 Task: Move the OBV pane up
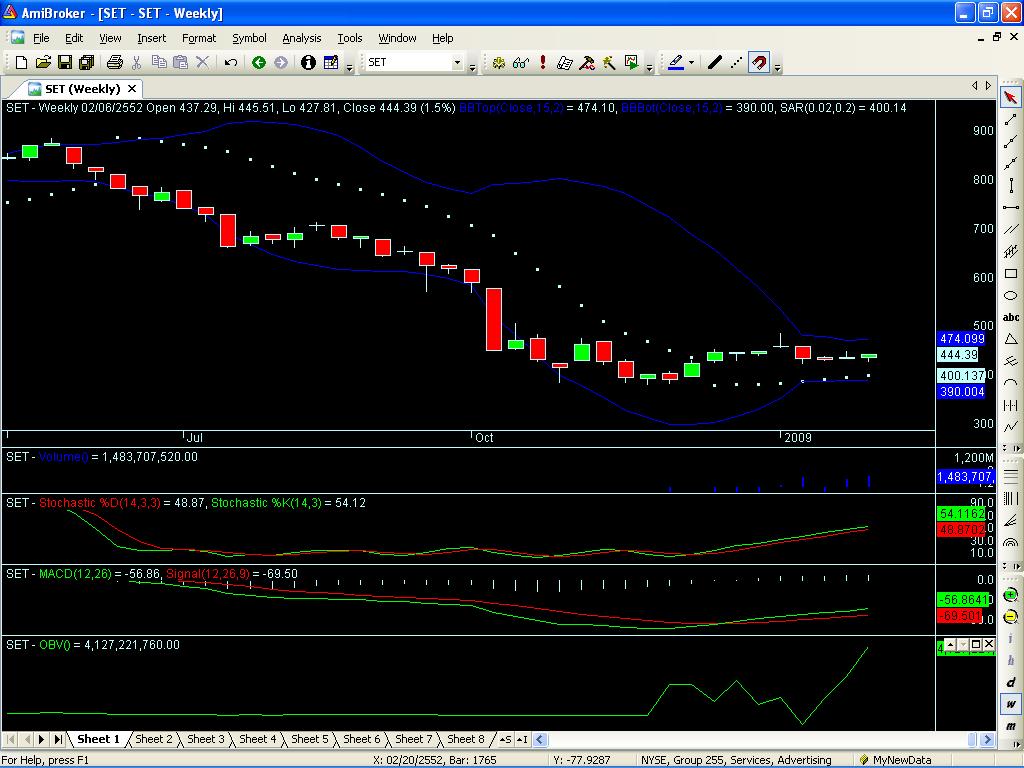[x=950, y=645]
